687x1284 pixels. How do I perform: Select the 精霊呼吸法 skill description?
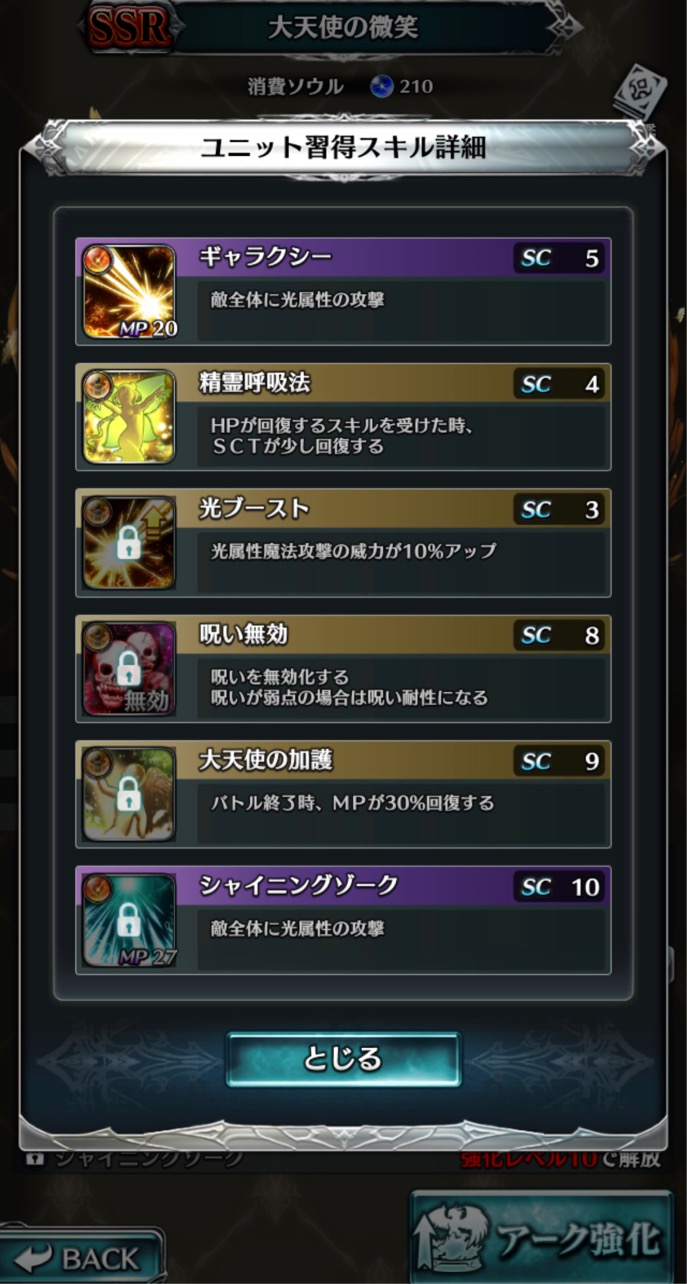[341, 436]
